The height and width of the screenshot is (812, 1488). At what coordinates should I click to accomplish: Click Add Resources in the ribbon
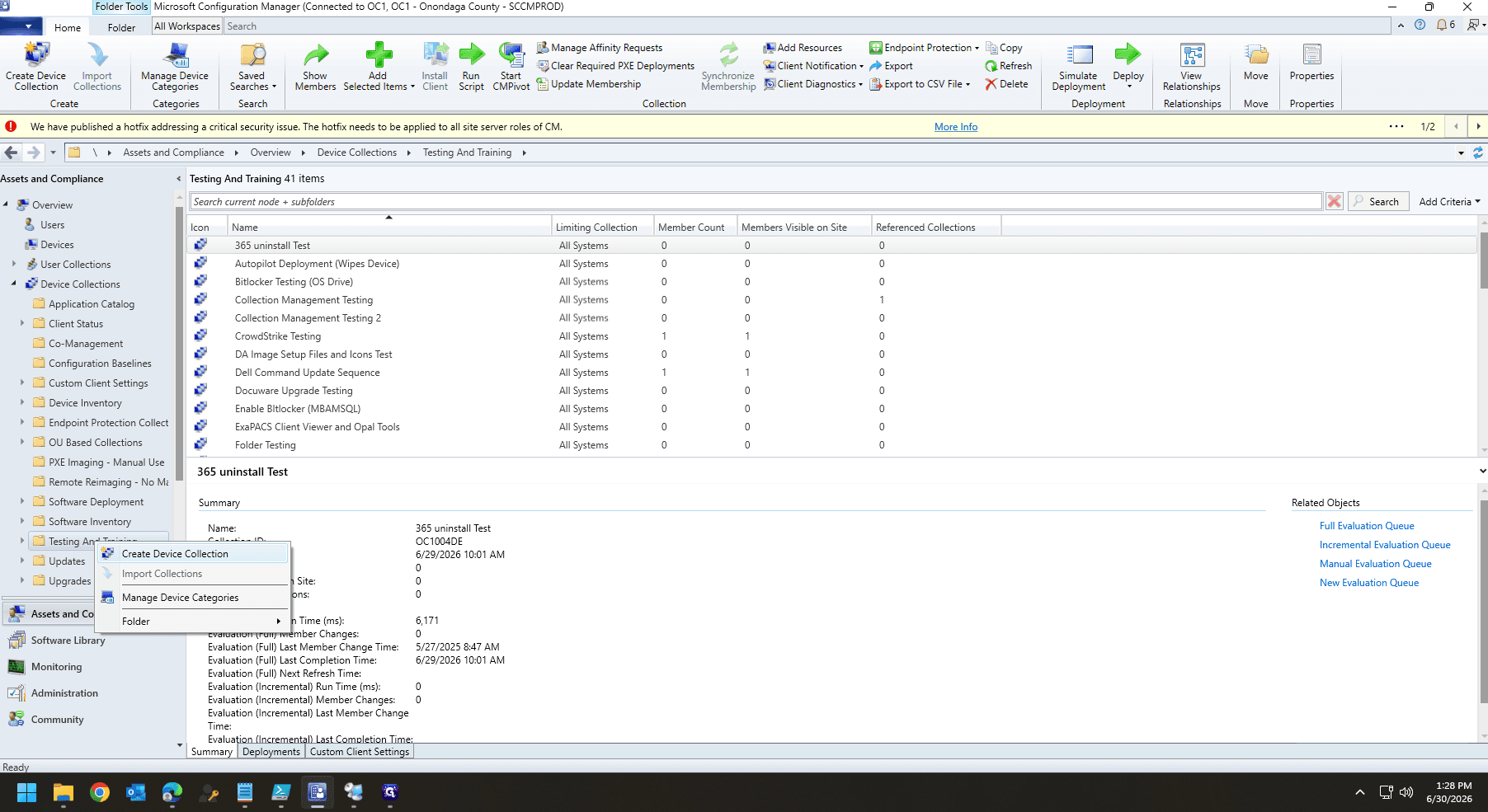(x=803, y=48)
